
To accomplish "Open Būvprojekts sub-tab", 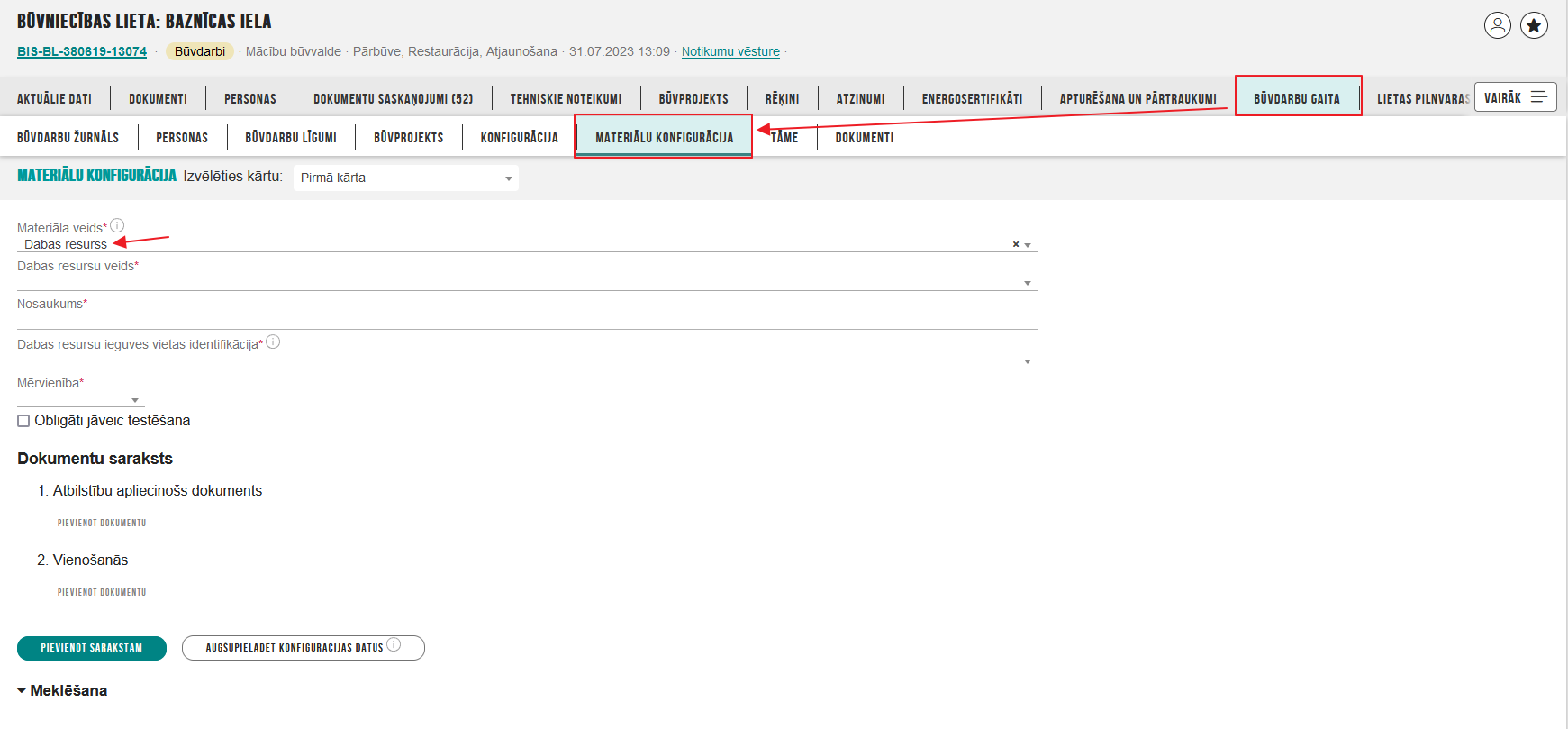I will (409, 137).
